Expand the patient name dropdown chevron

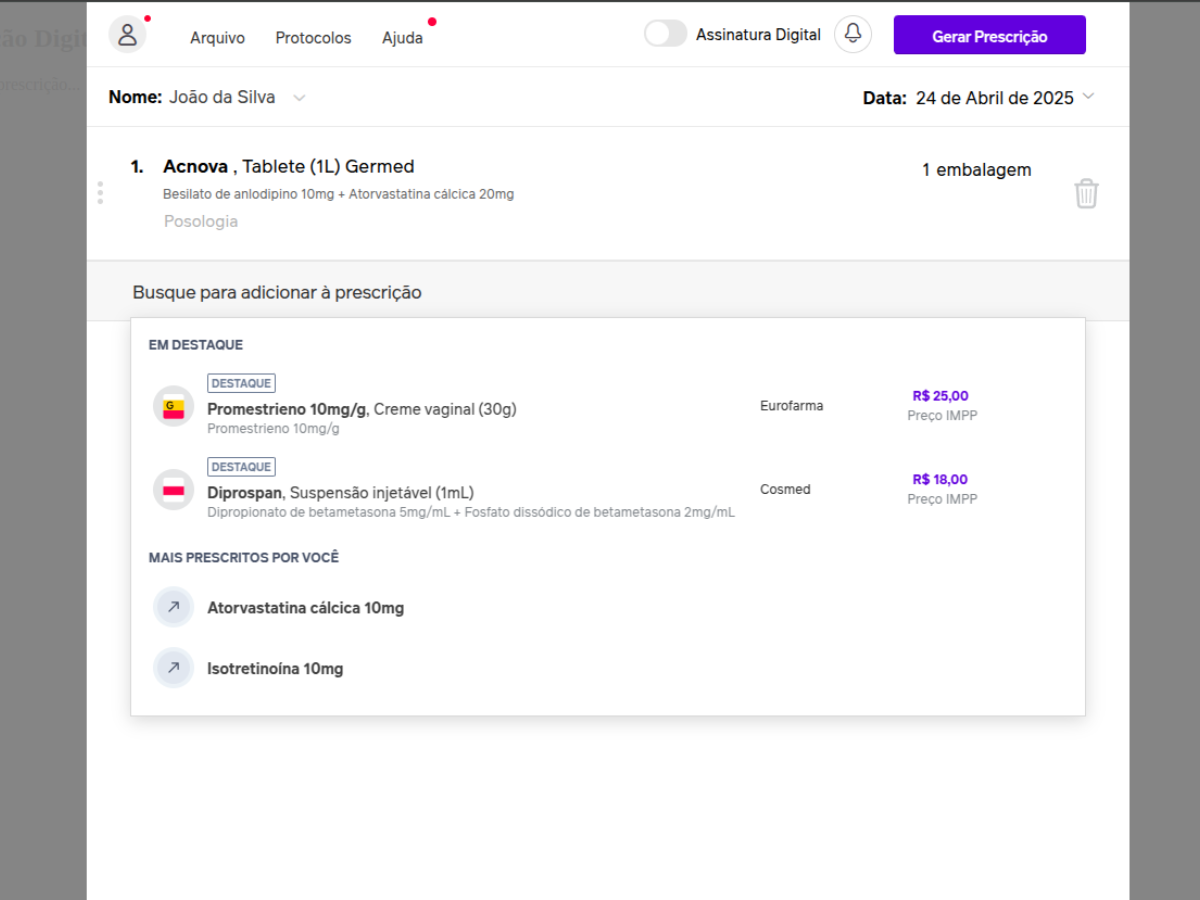click(x=299, y=98)
